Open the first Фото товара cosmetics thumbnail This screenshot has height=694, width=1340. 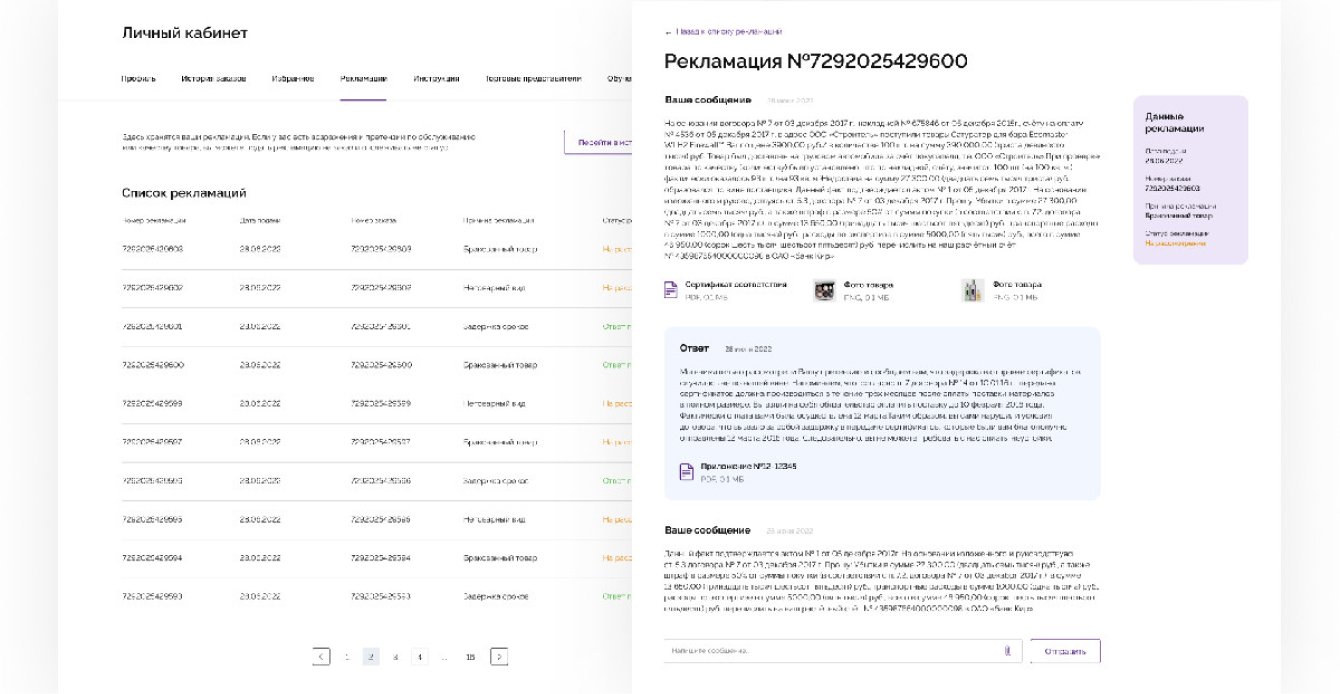(824, 290)
